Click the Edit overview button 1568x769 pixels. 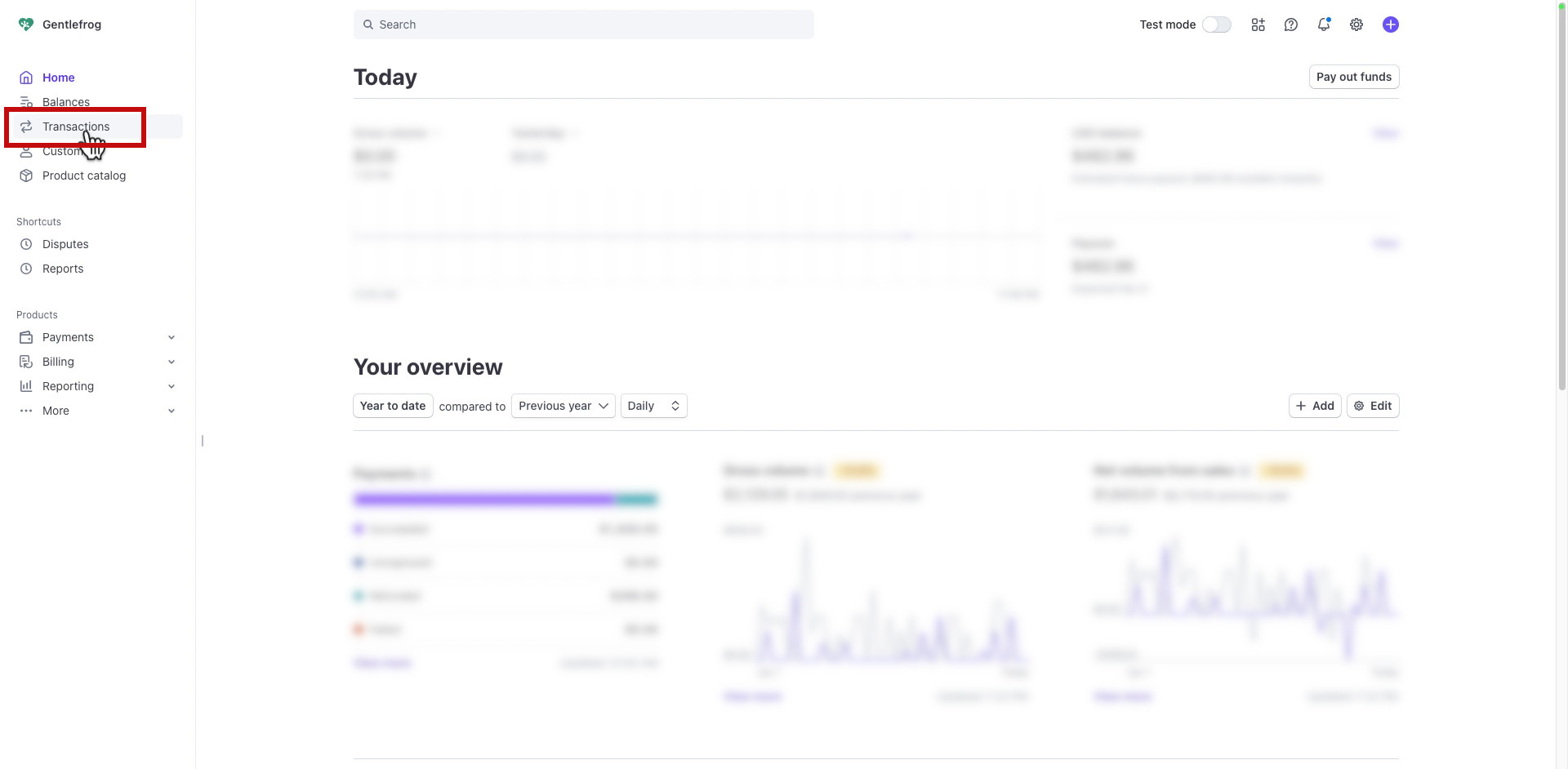pyautogui.click(x=1372, y=406)
